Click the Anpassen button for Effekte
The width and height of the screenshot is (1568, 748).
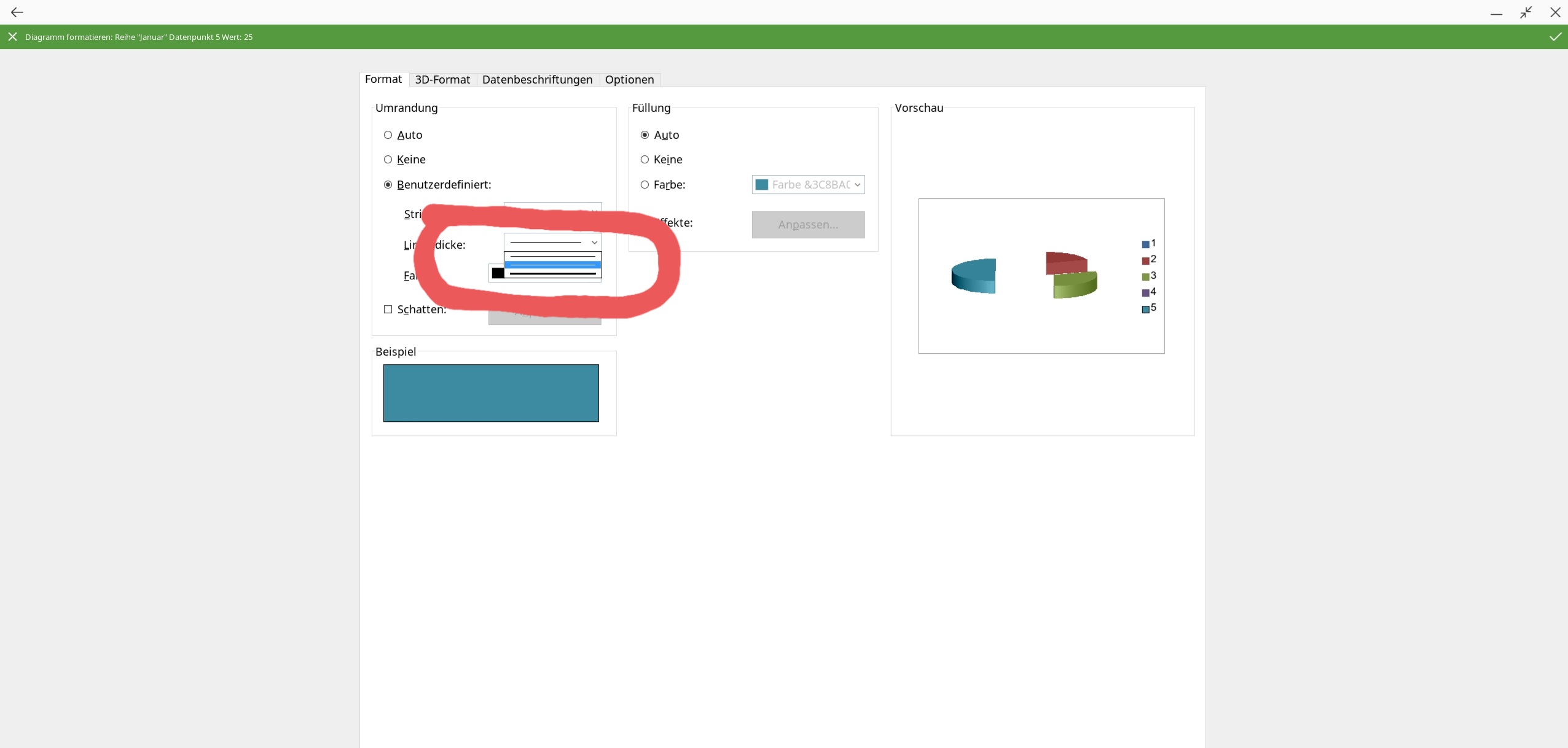coord(808,225)
